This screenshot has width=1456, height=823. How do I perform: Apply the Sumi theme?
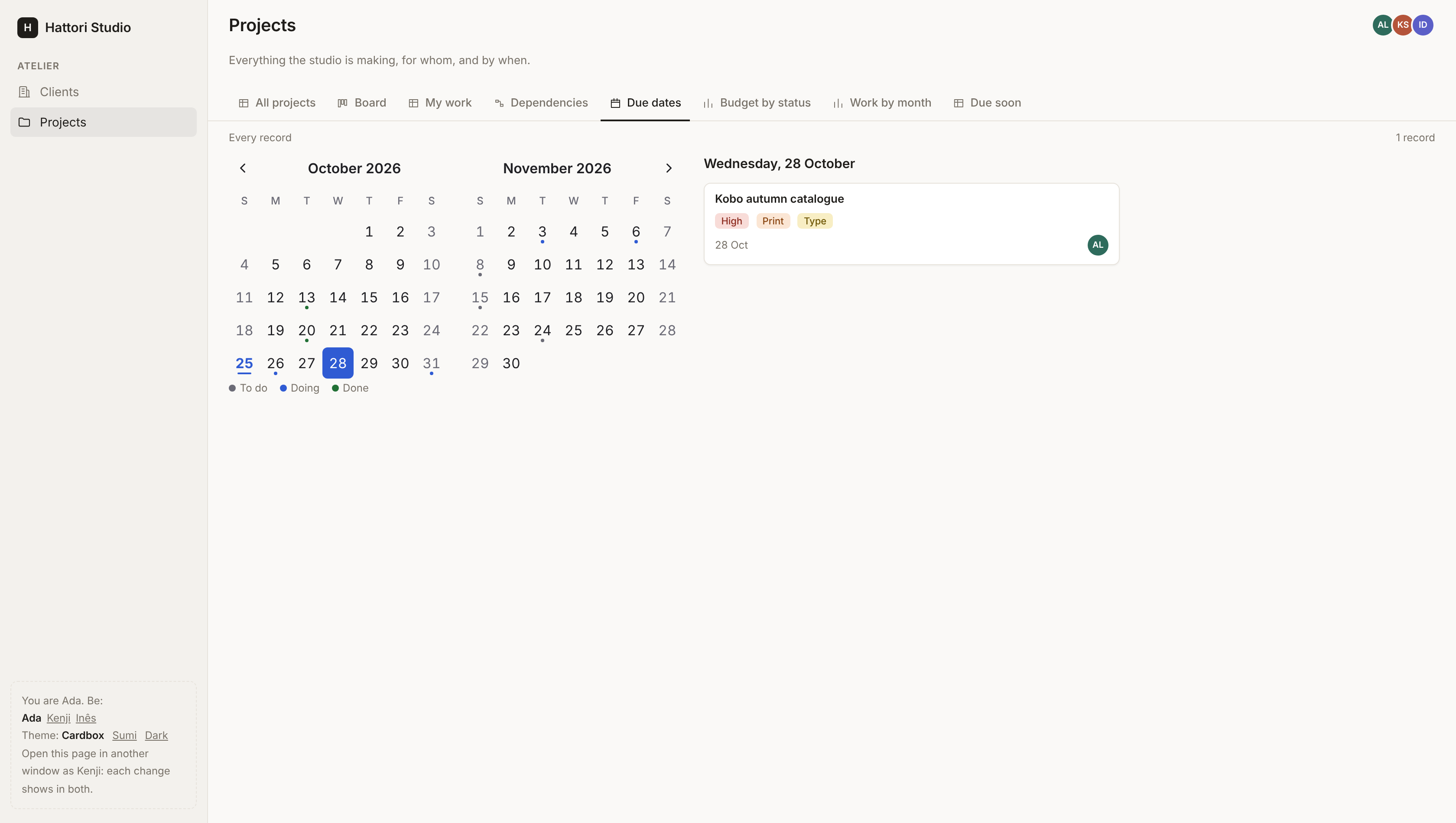(x=124, y=736)
